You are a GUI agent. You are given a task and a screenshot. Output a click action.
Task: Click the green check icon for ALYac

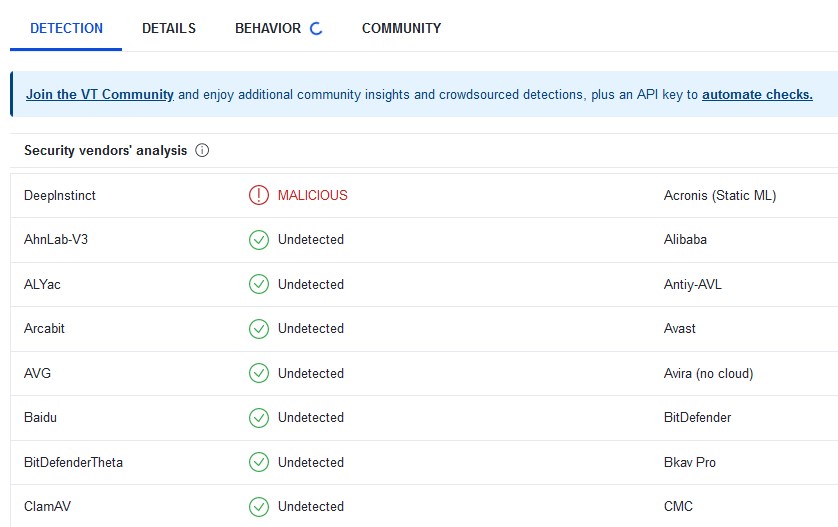point(259,284)
